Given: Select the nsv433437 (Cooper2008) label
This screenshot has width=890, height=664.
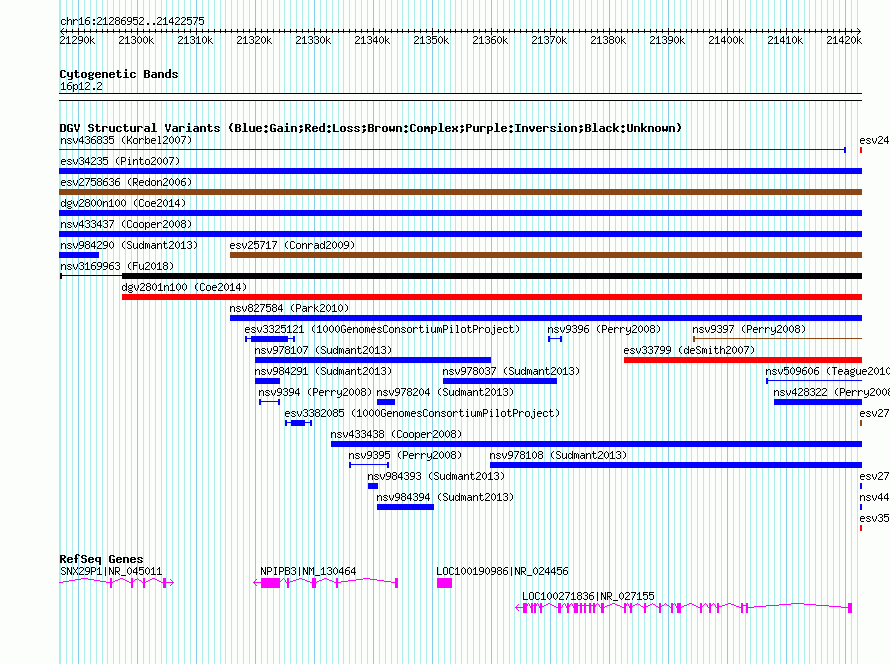Looking at the screenshot, I should tap(126, 224).
